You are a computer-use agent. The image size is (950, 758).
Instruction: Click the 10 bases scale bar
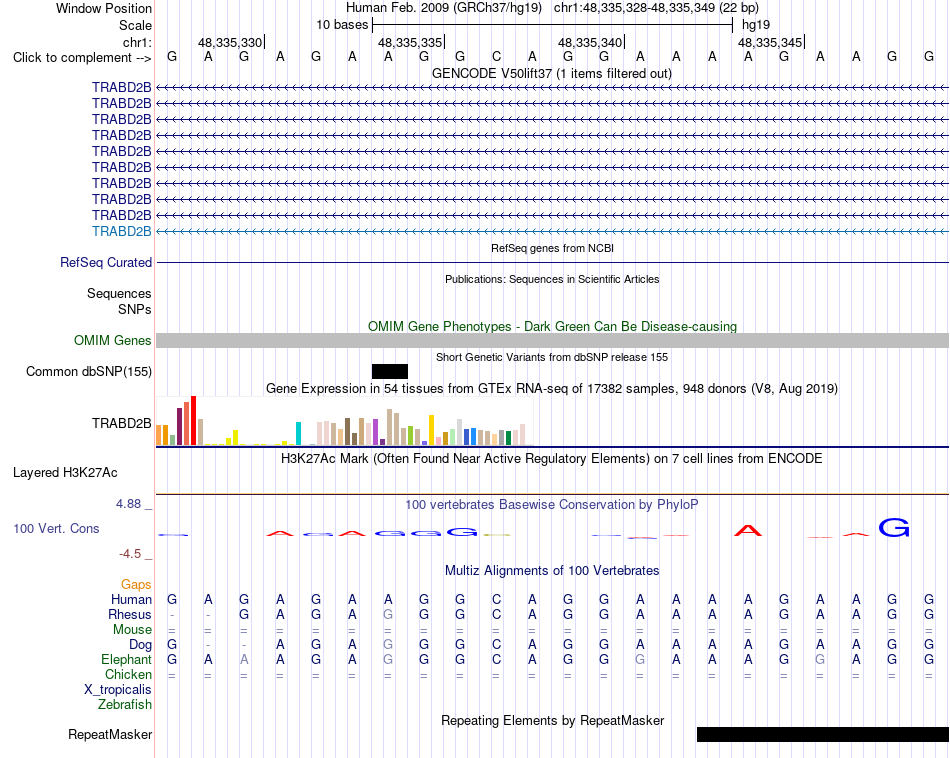(552, 25)
